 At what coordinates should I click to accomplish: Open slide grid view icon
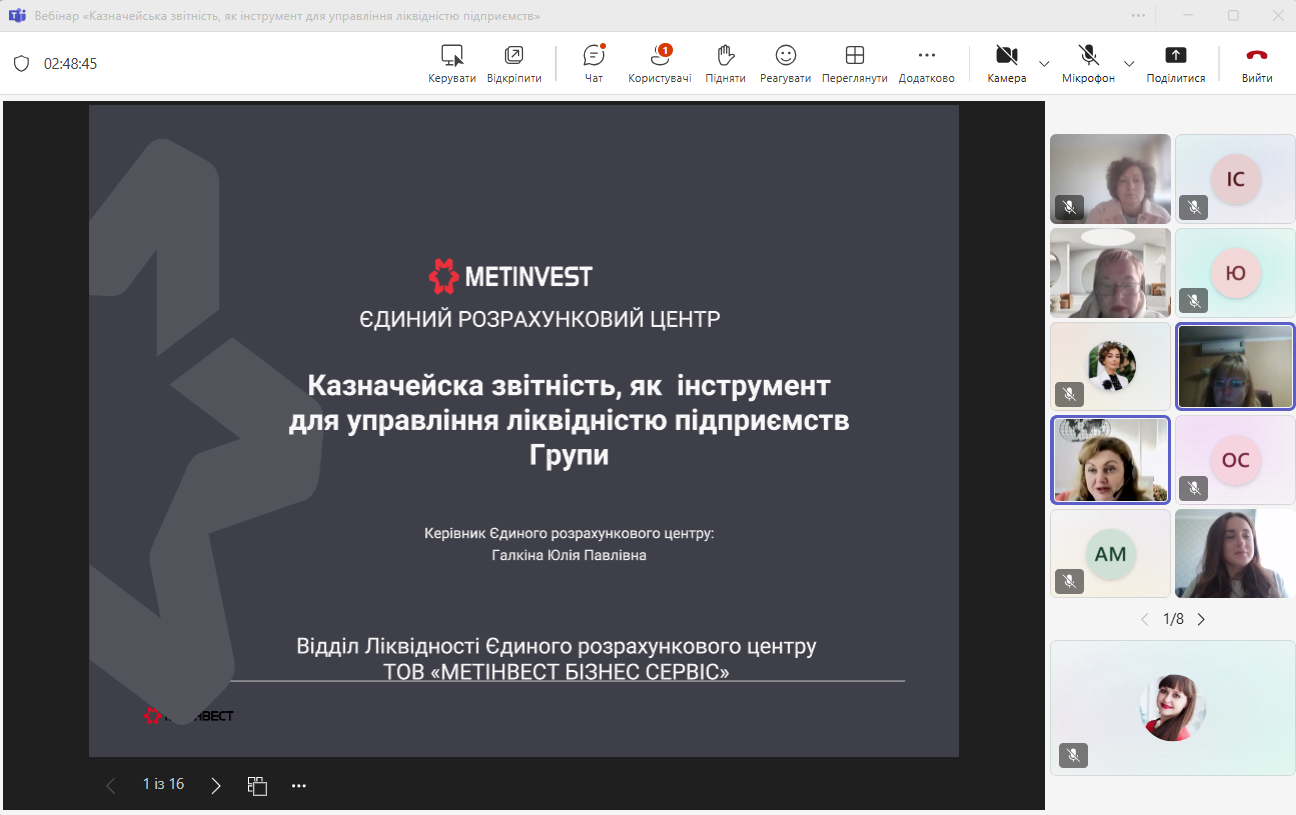coord(257,785)
